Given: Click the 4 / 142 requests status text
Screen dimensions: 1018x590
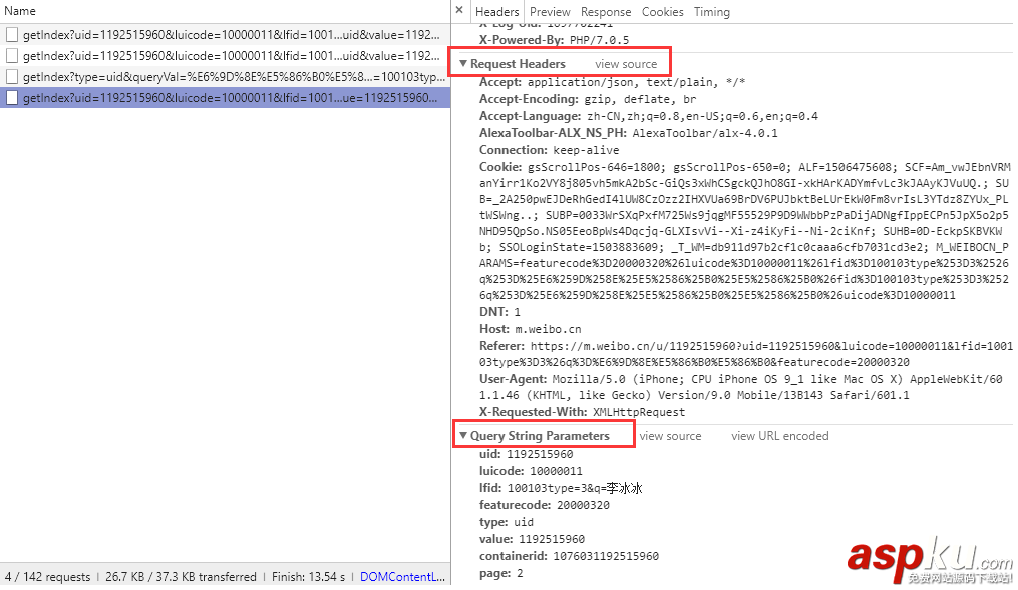Looking at the screenshot, I should [x=47, y=576].
